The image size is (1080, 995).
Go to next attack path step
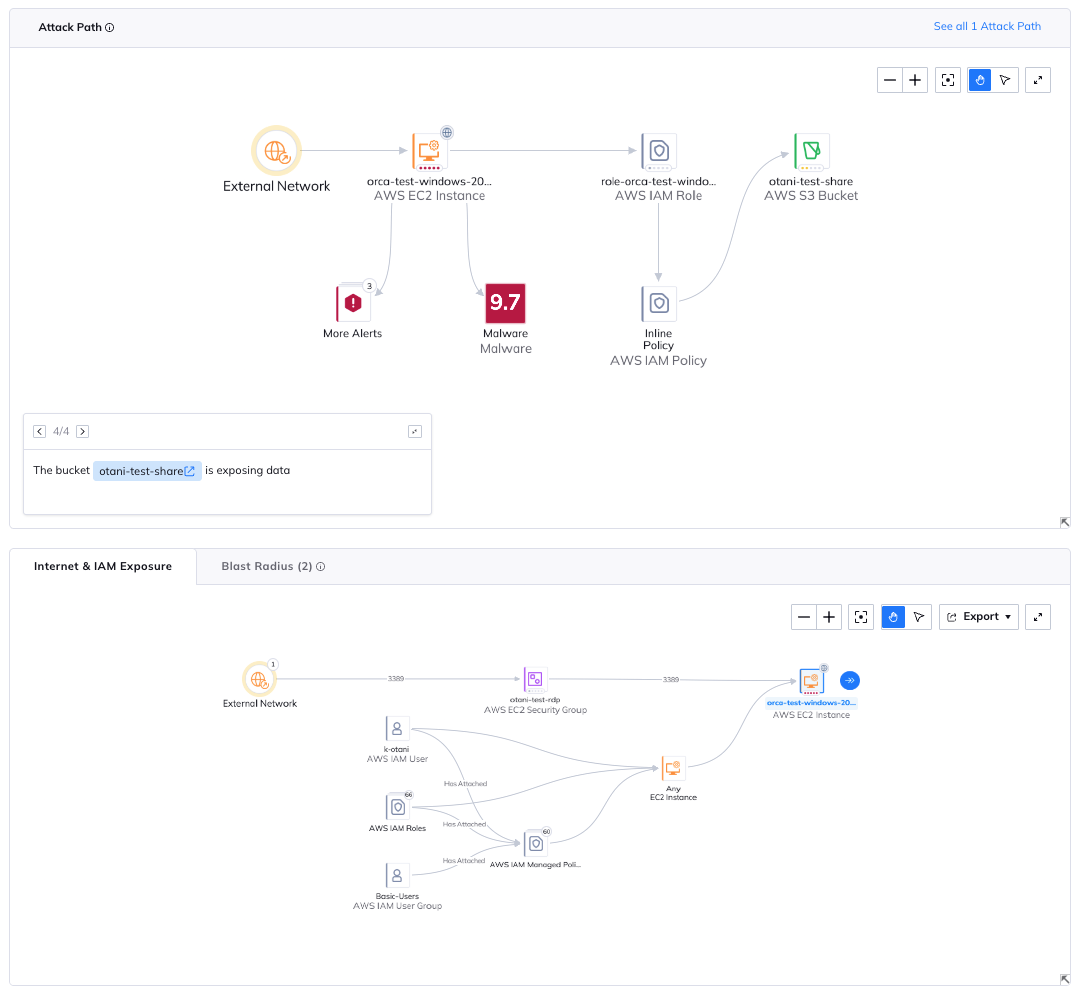pyautogui.click(x=83, y=431)
